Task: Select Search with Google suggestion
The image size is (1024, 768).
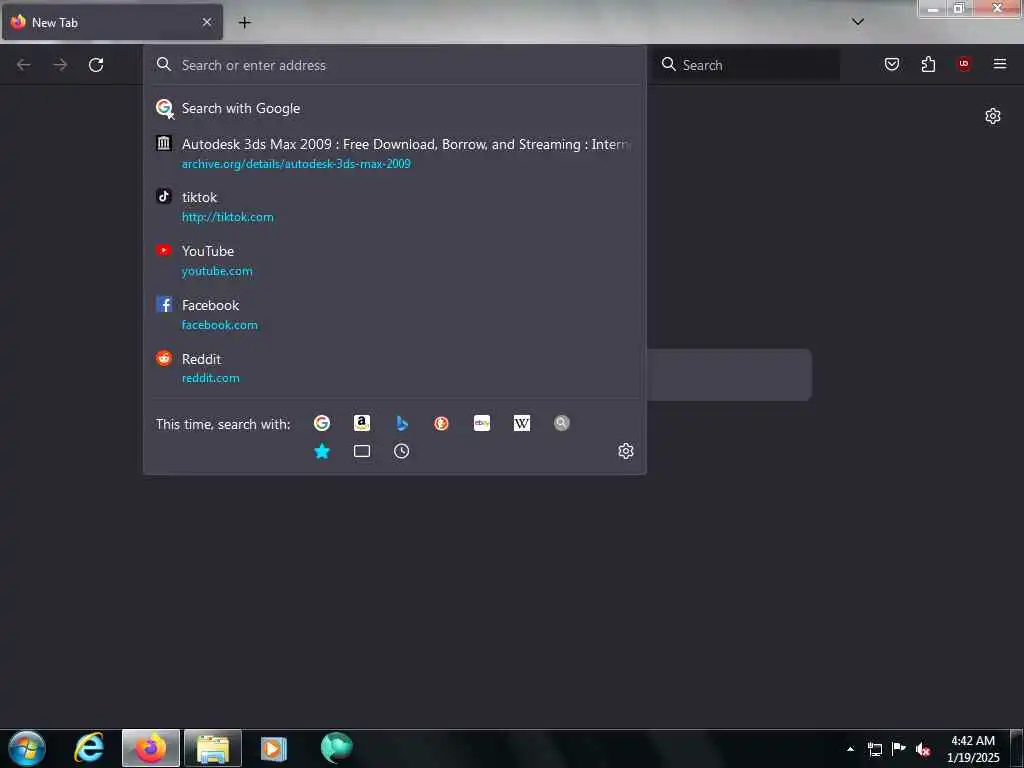Action: (394, 108)
